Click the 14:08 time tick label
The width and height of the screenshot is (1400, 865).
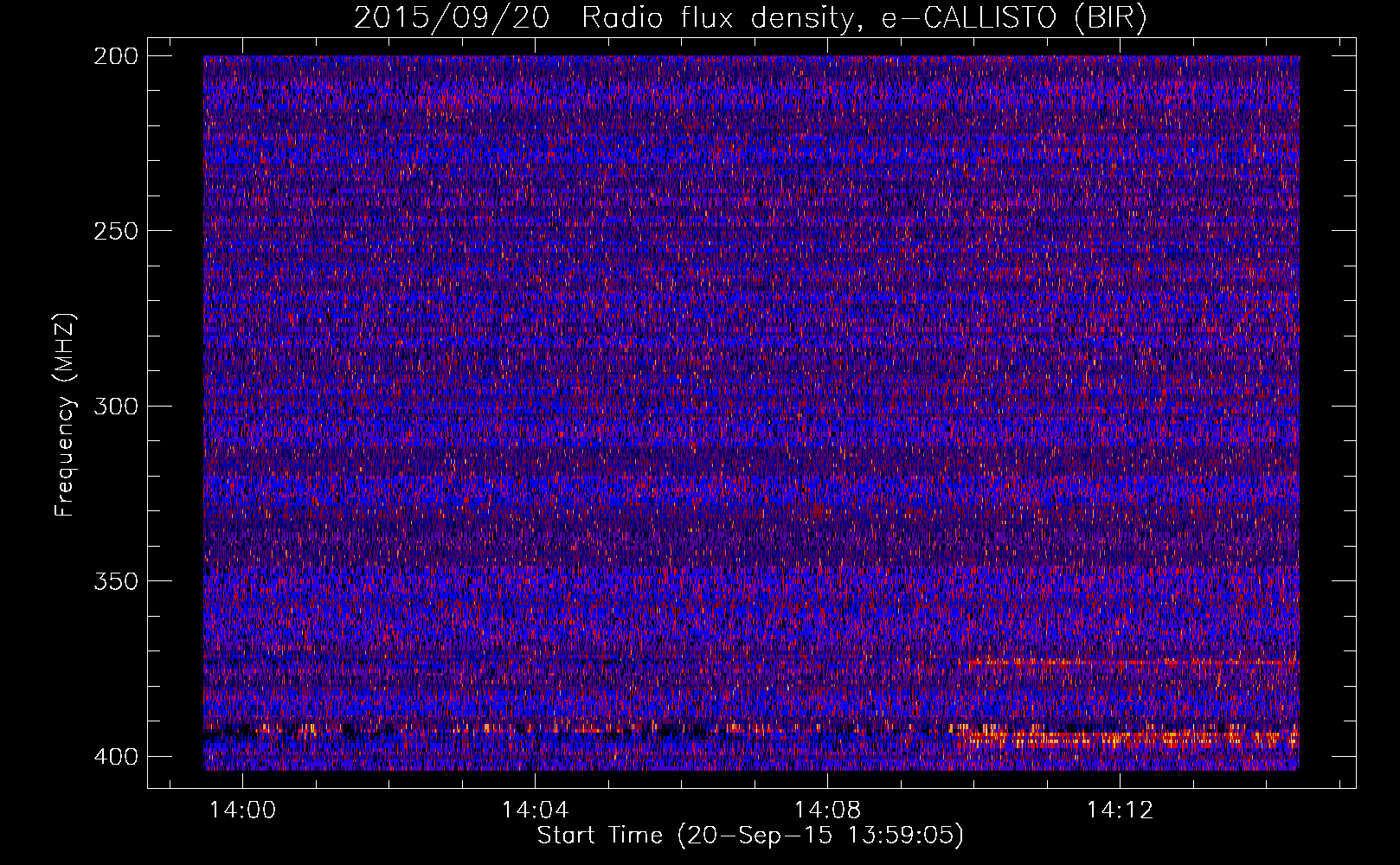click(828, 810)
